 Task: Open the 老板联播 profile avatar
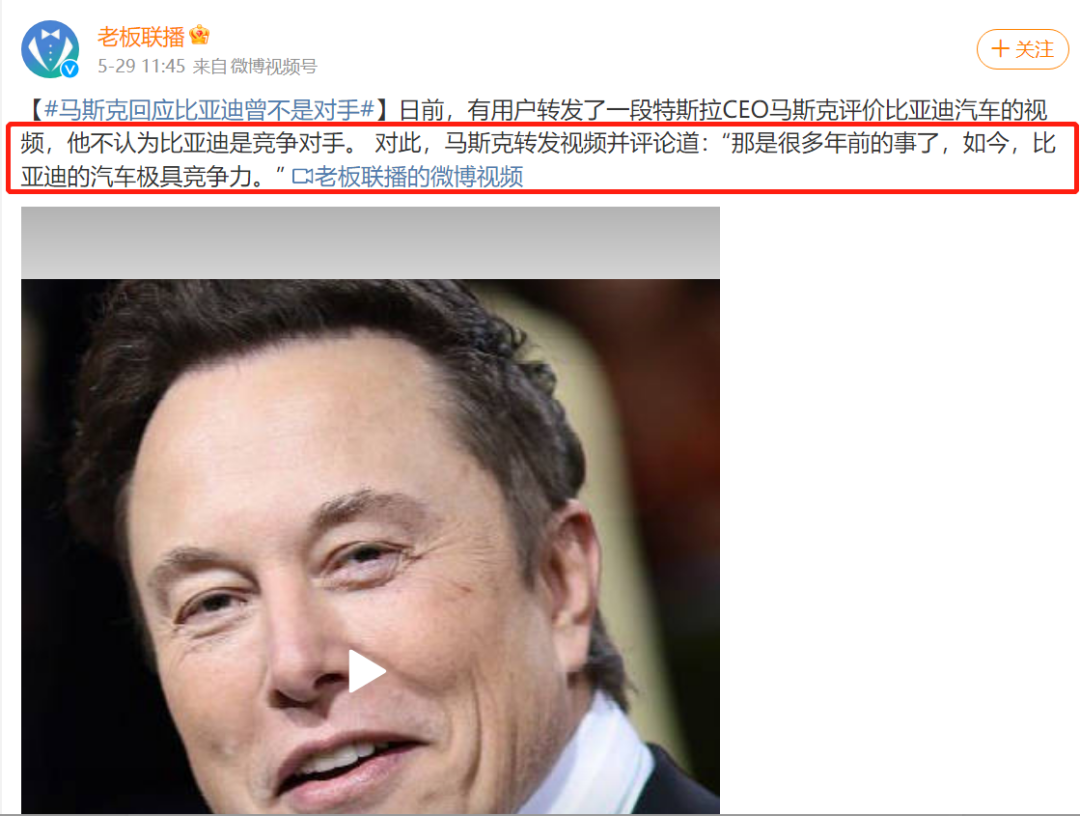click(50, 49)
